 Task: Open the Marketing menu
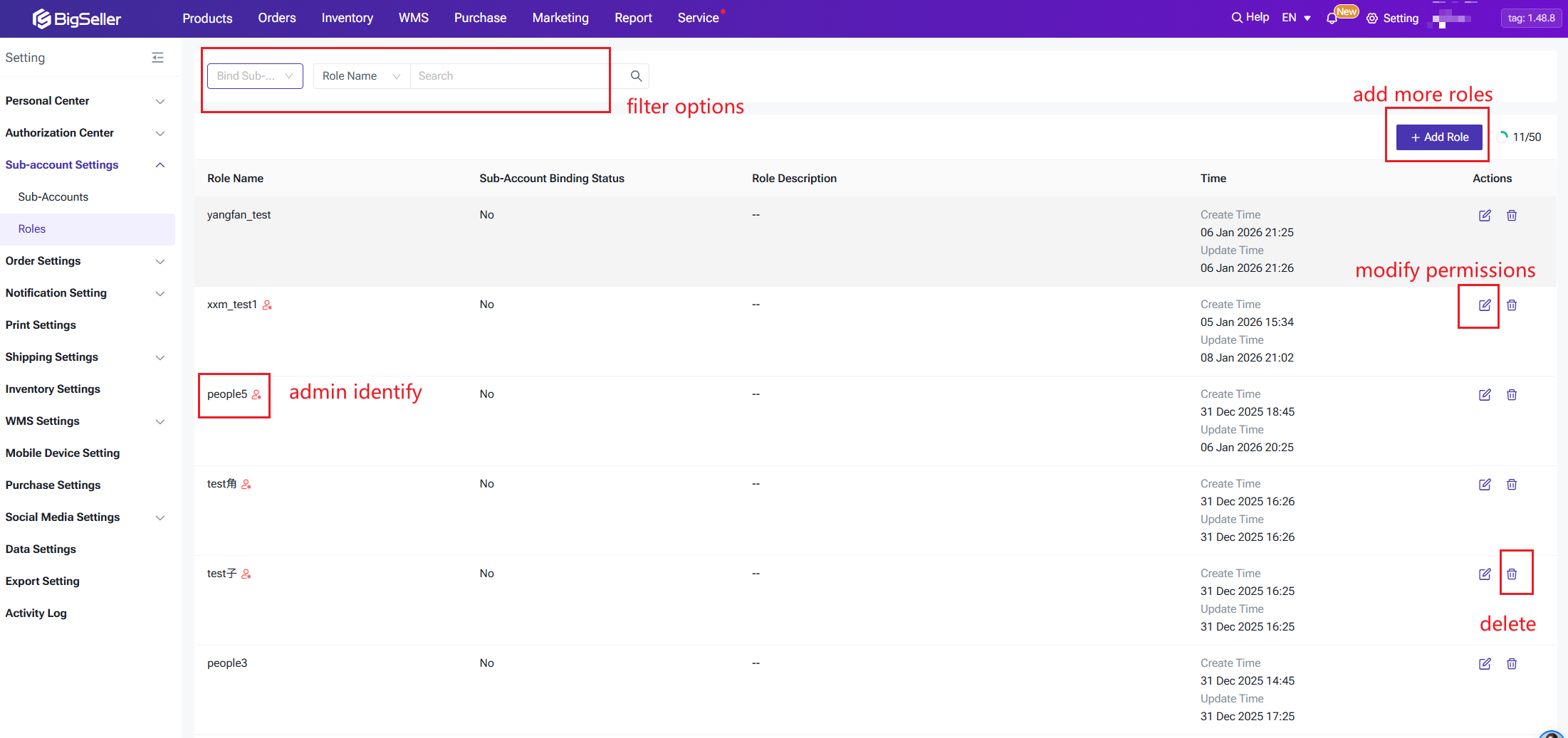[560, 18]
